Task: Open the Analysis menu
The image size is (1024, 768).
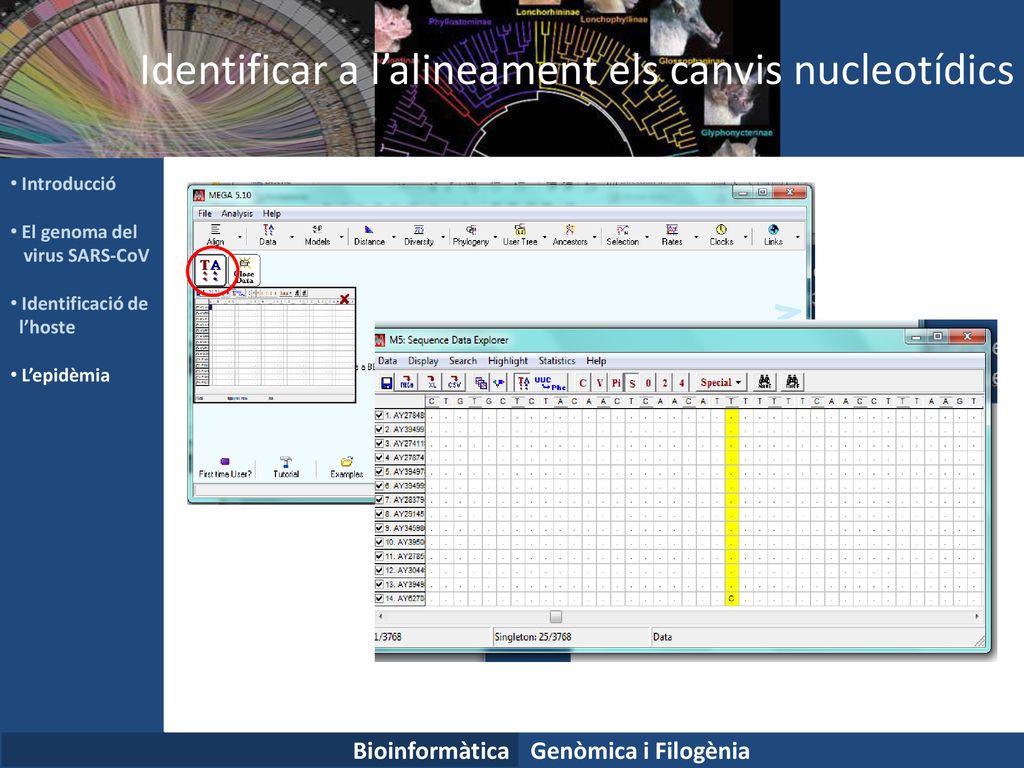Action: click(x=237, y=214)
